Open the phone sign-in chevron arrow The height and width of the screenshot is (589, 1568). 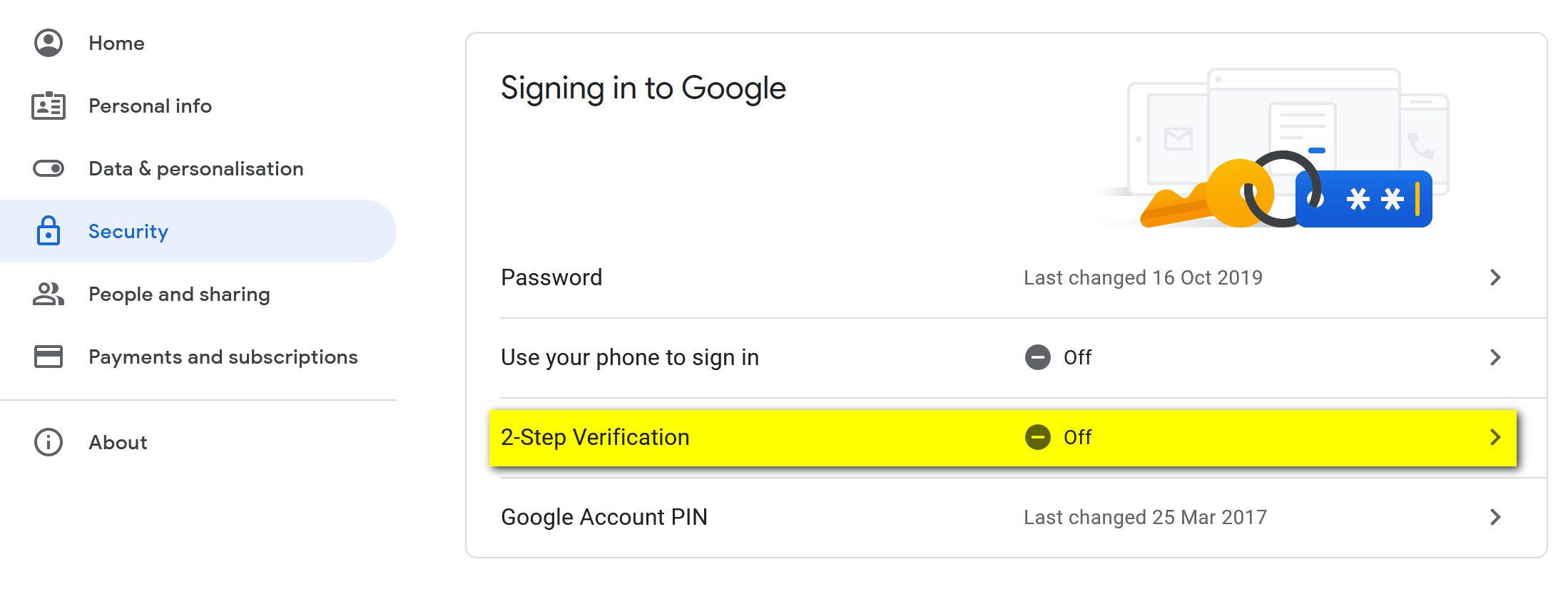1495,357
